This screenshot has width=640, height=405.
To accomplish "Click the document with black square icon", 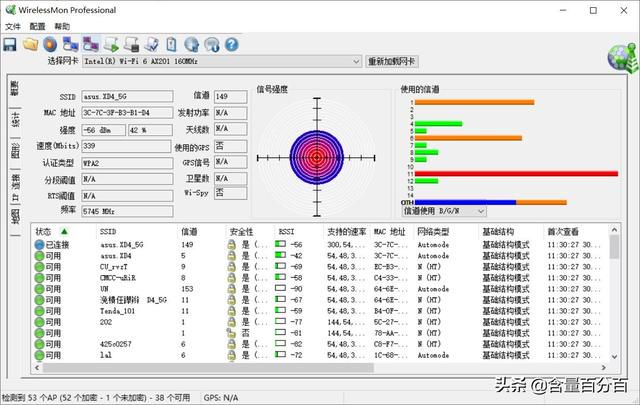I will point(131,44).
